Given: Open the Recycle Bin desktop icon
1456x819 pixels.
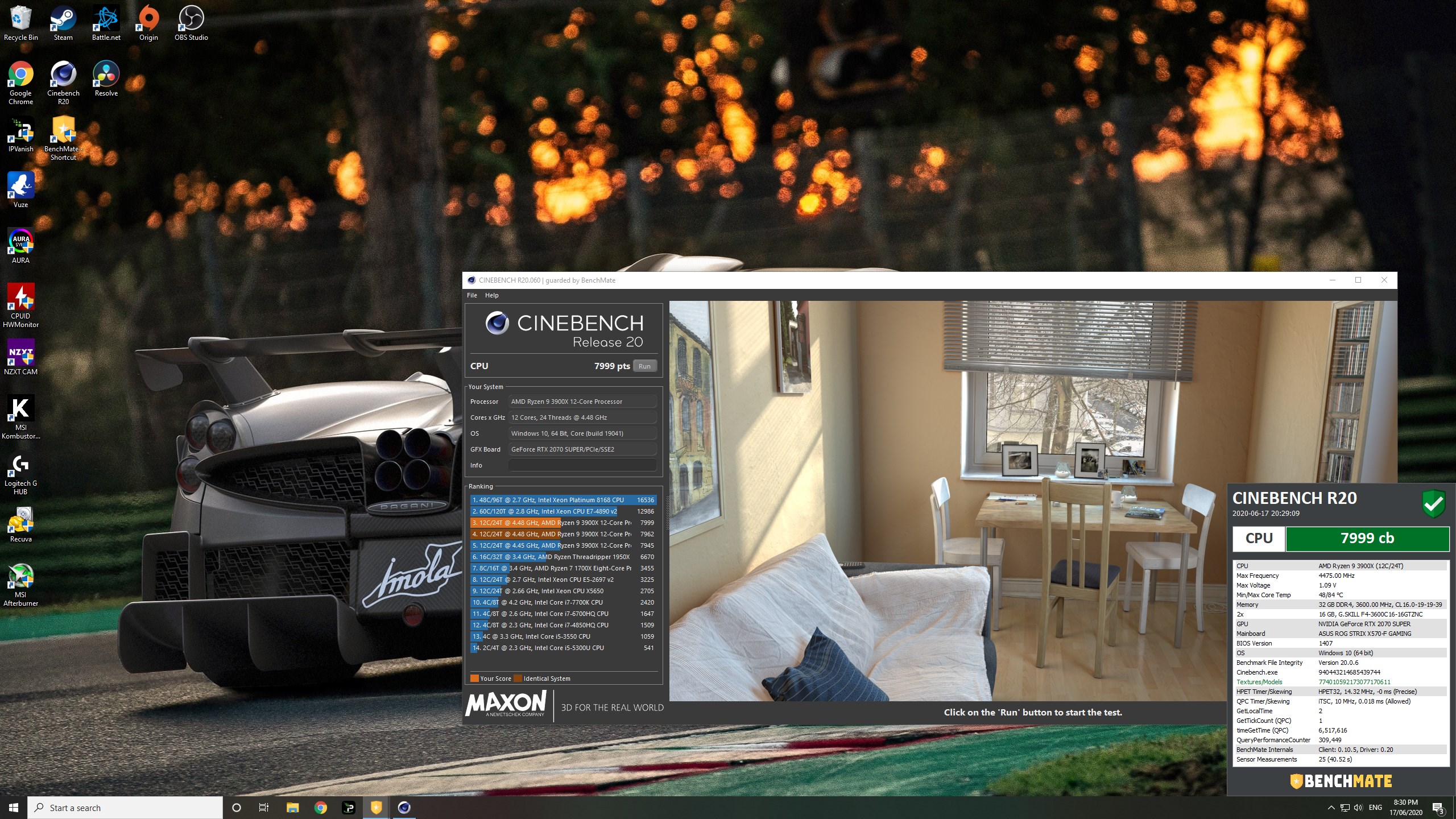Looking at the screenshot, I should coord(20,23).
